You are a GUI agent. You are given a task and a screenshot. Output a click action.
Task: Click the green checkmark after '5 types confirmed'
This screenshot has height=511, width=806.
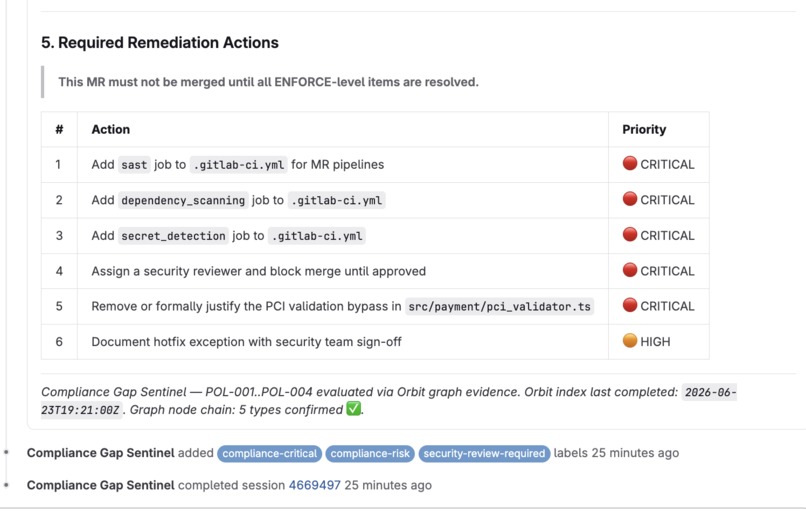click(x=353, y=409)
